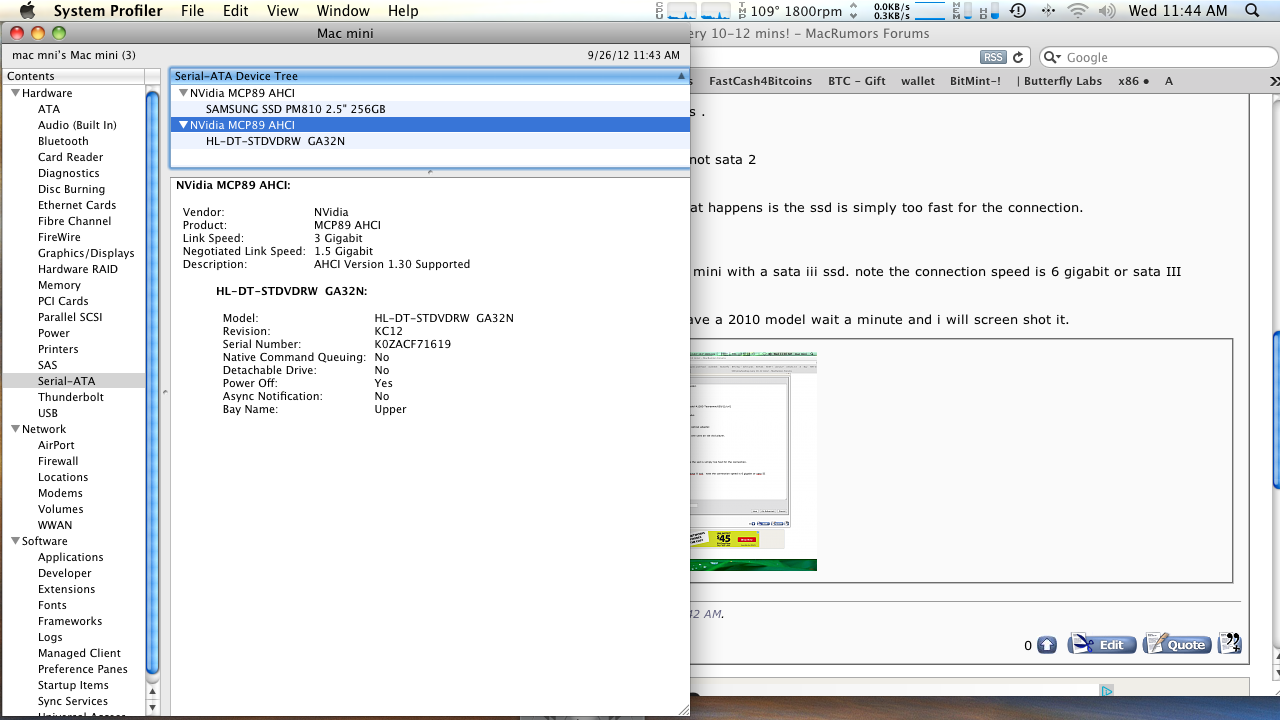Image resolution: width=1280 pixels, height=720 pixels.
Task: Open the Edit menu
Action: pos(236,11)
